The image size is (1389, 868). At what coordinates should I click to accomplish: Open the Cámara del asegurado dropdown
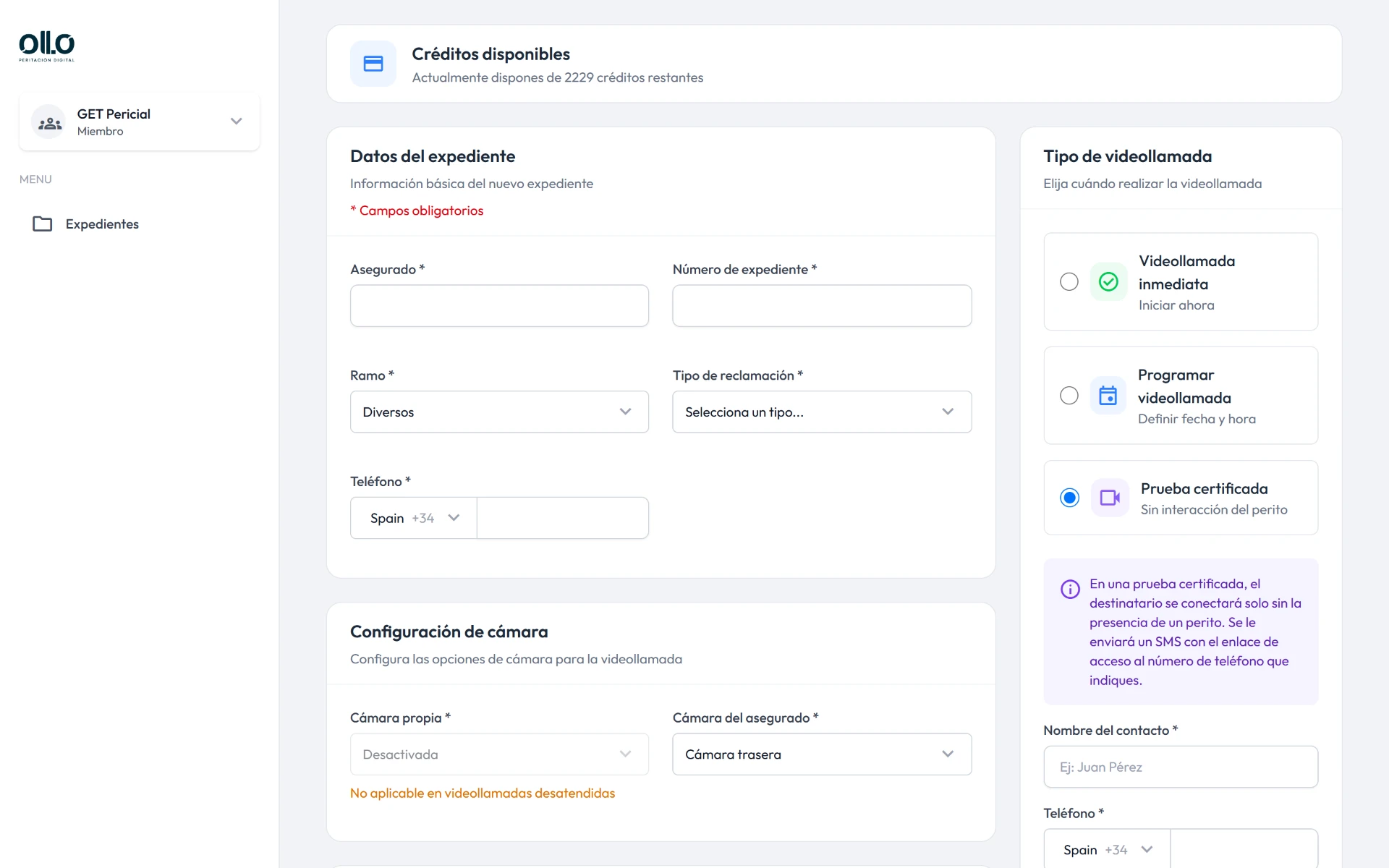822,754
